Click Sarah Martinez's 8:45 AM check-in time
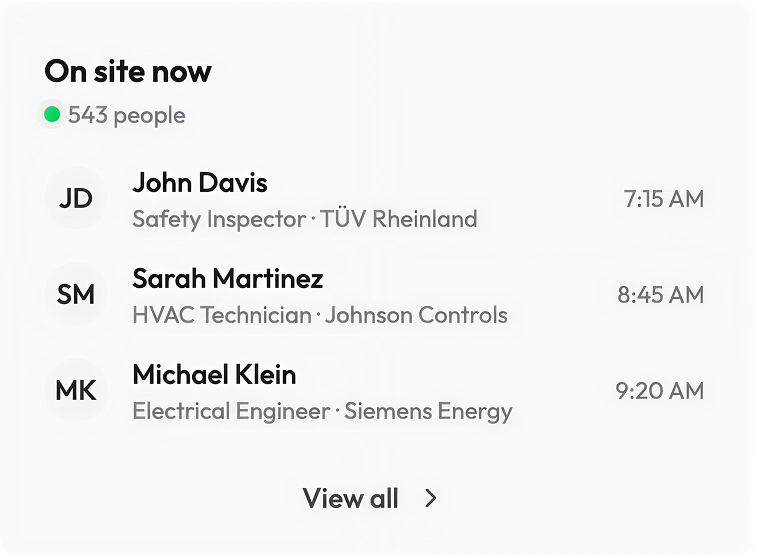 point(660,295)
